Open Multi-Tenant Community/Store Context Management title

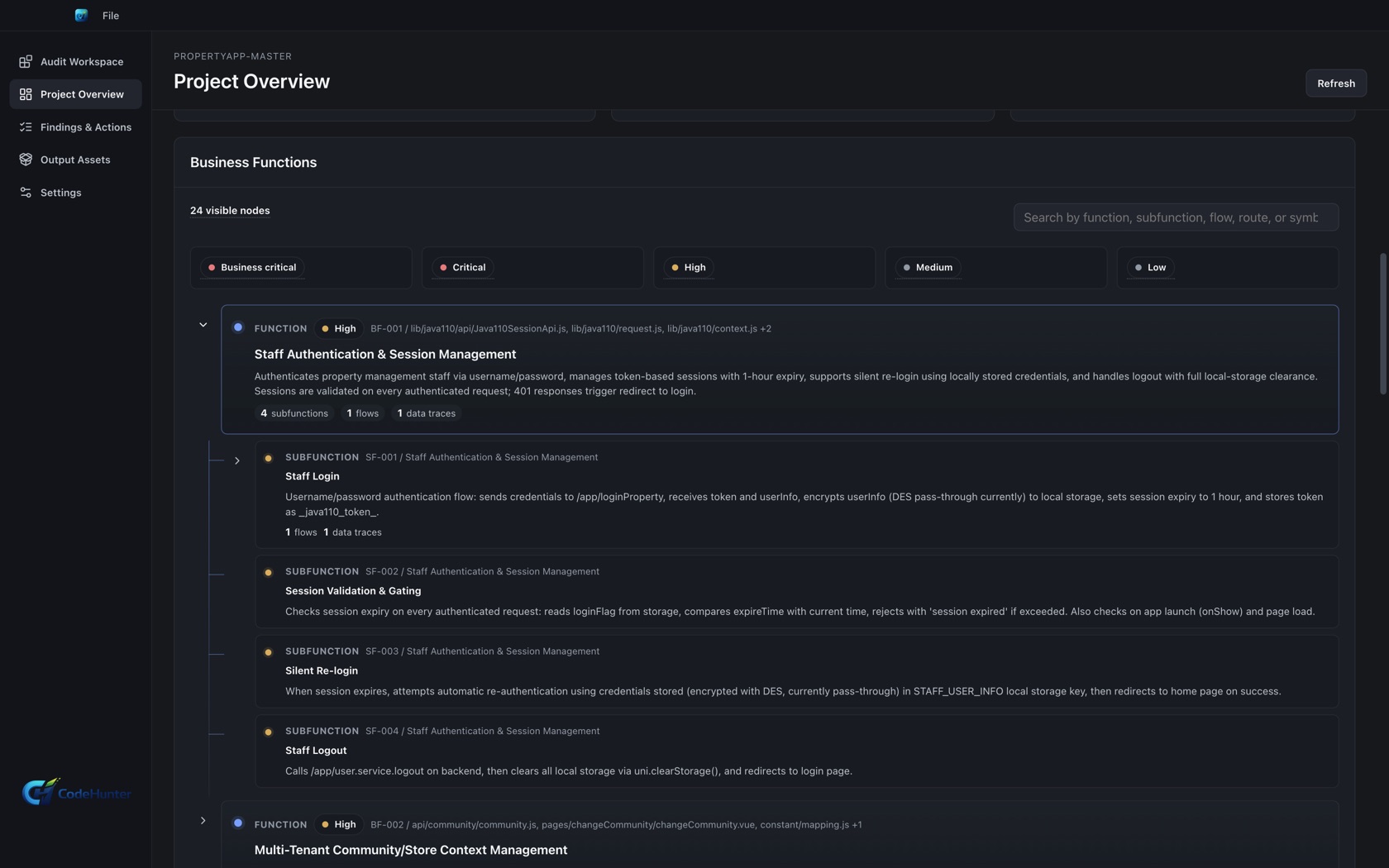[411, 851]
